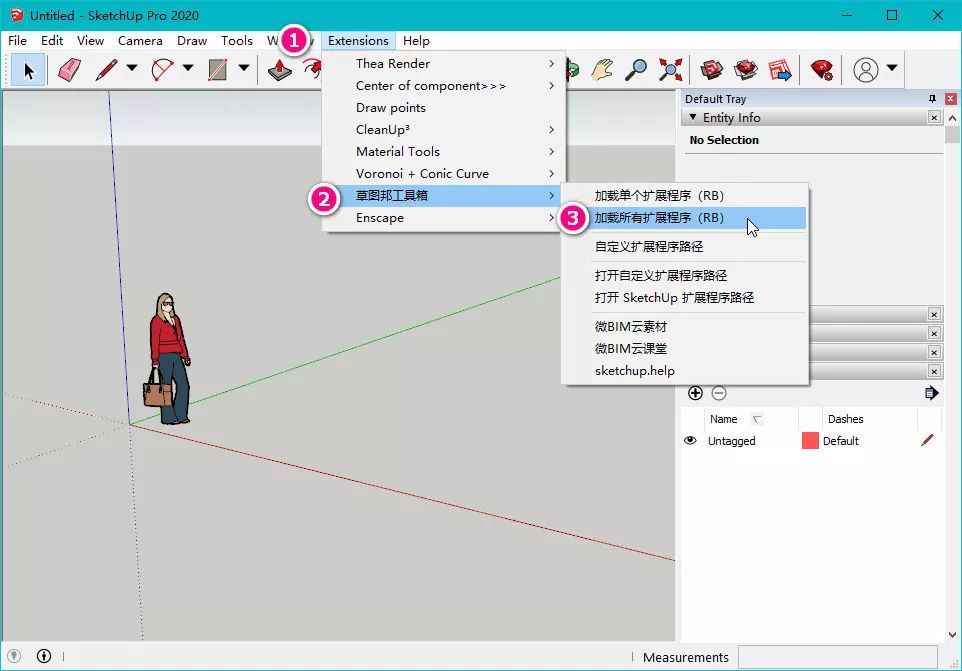Select 自定义扩展程序路径
The width and height of the screenshot is (962, 671).
(685, 247)
